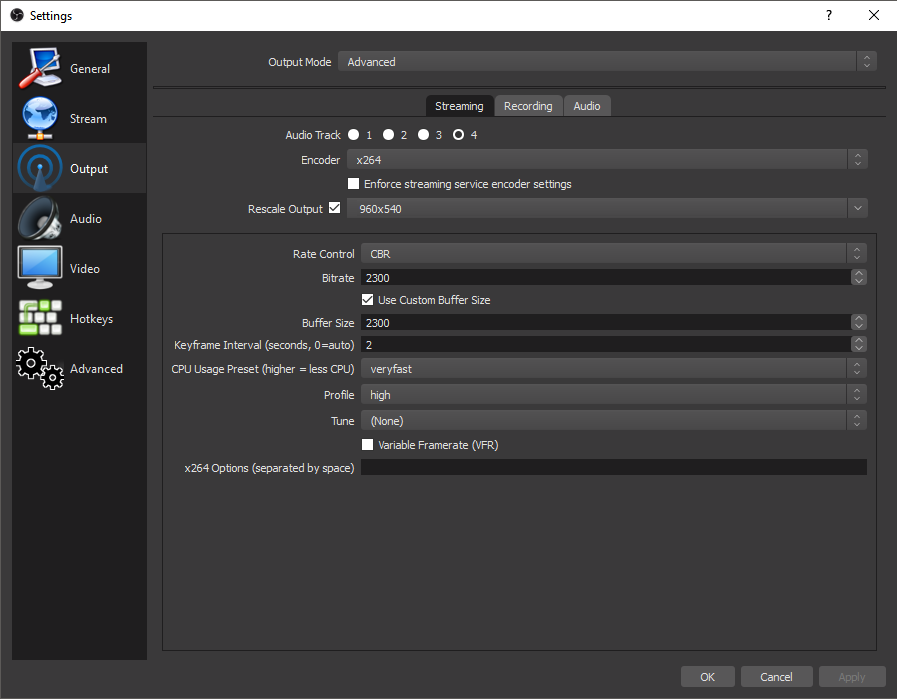This screenshot has height=699, width=897.
Task: Open the Video monitor icon
Action: click(40, 268)
